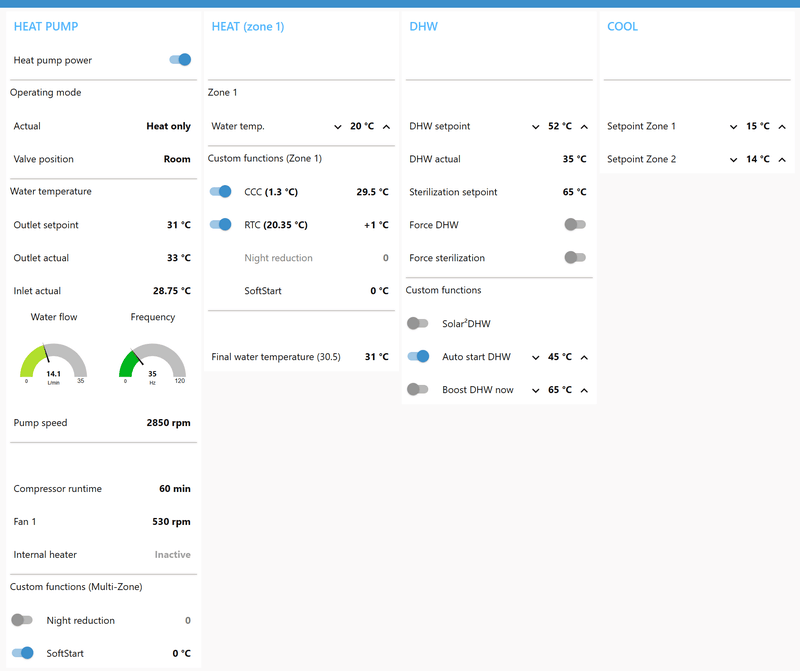The width and height of the screenshot is (800, 671).
Task: Lower the cooling Setpoint Zone 2
Action: [733, 160]
